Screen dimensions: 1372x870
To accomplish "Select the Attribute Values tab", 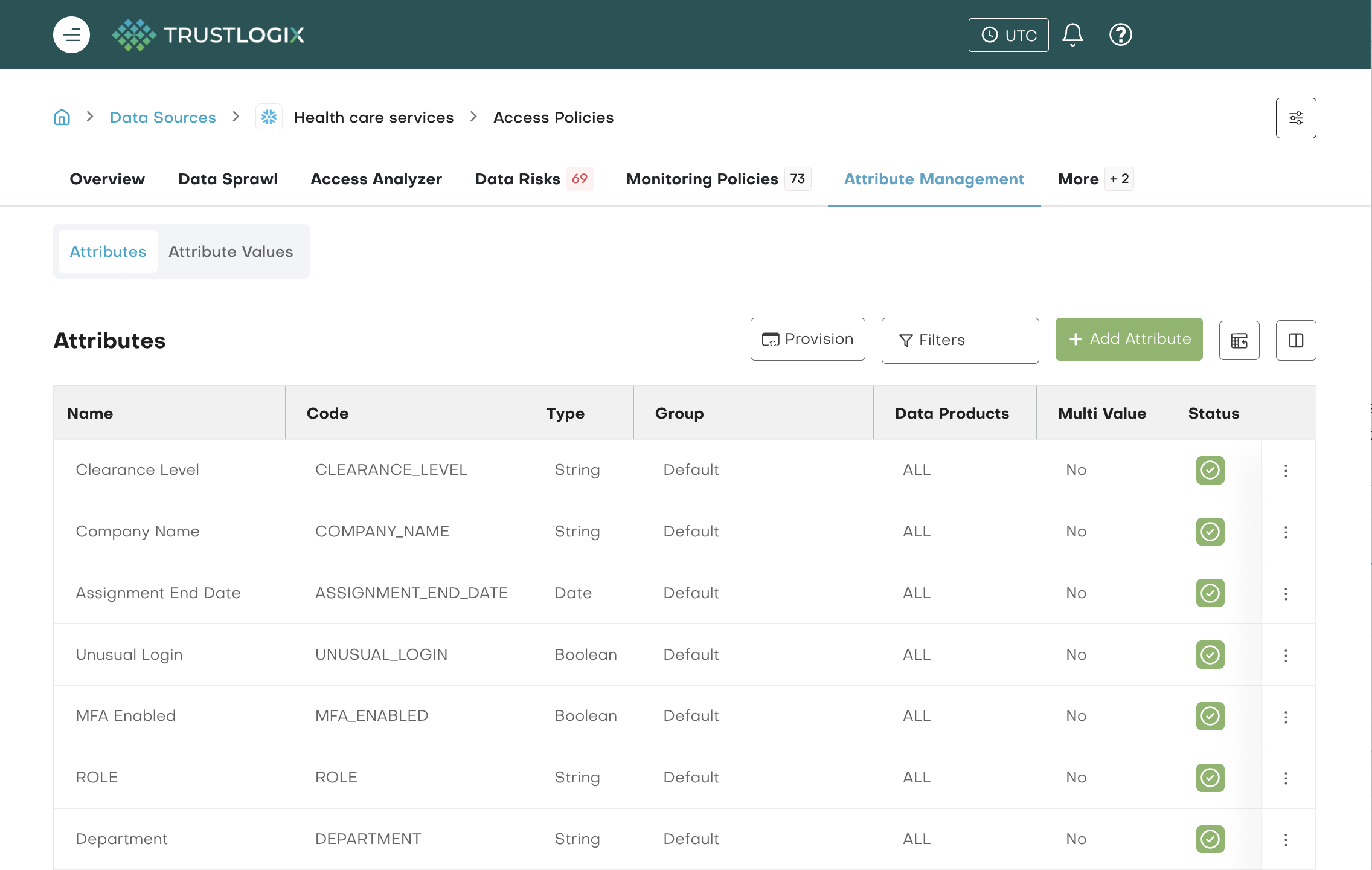I will click(x=231, y=252).
